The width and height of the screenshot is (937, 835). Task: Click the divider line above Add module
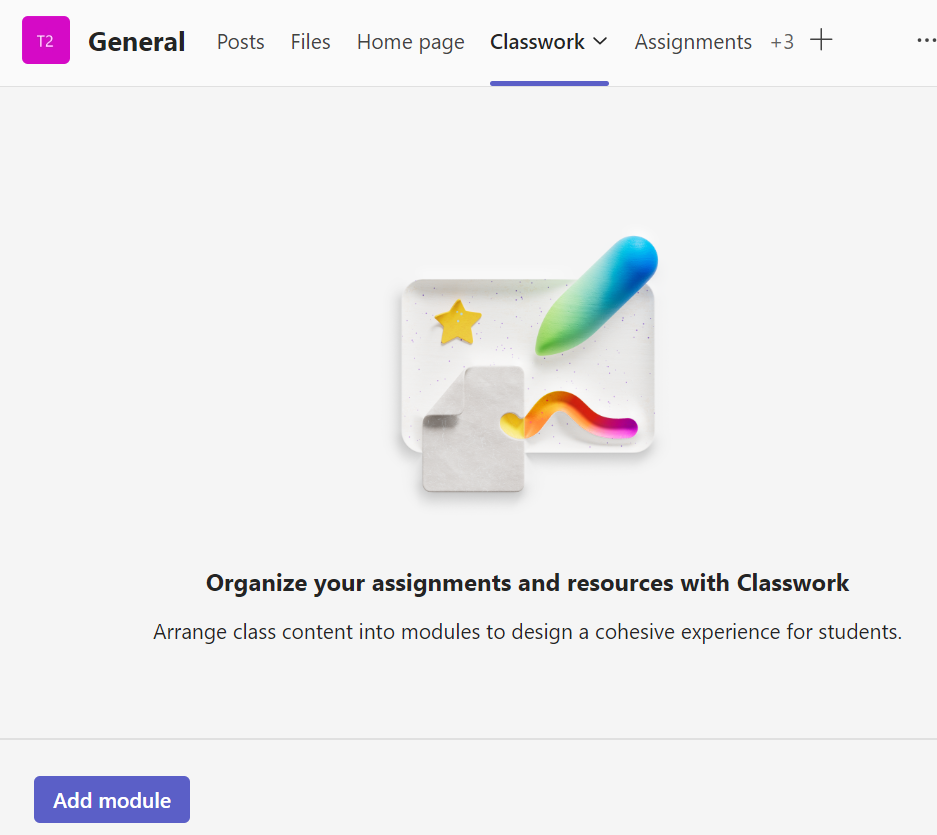pyautogui.click(x=468, y=739)
